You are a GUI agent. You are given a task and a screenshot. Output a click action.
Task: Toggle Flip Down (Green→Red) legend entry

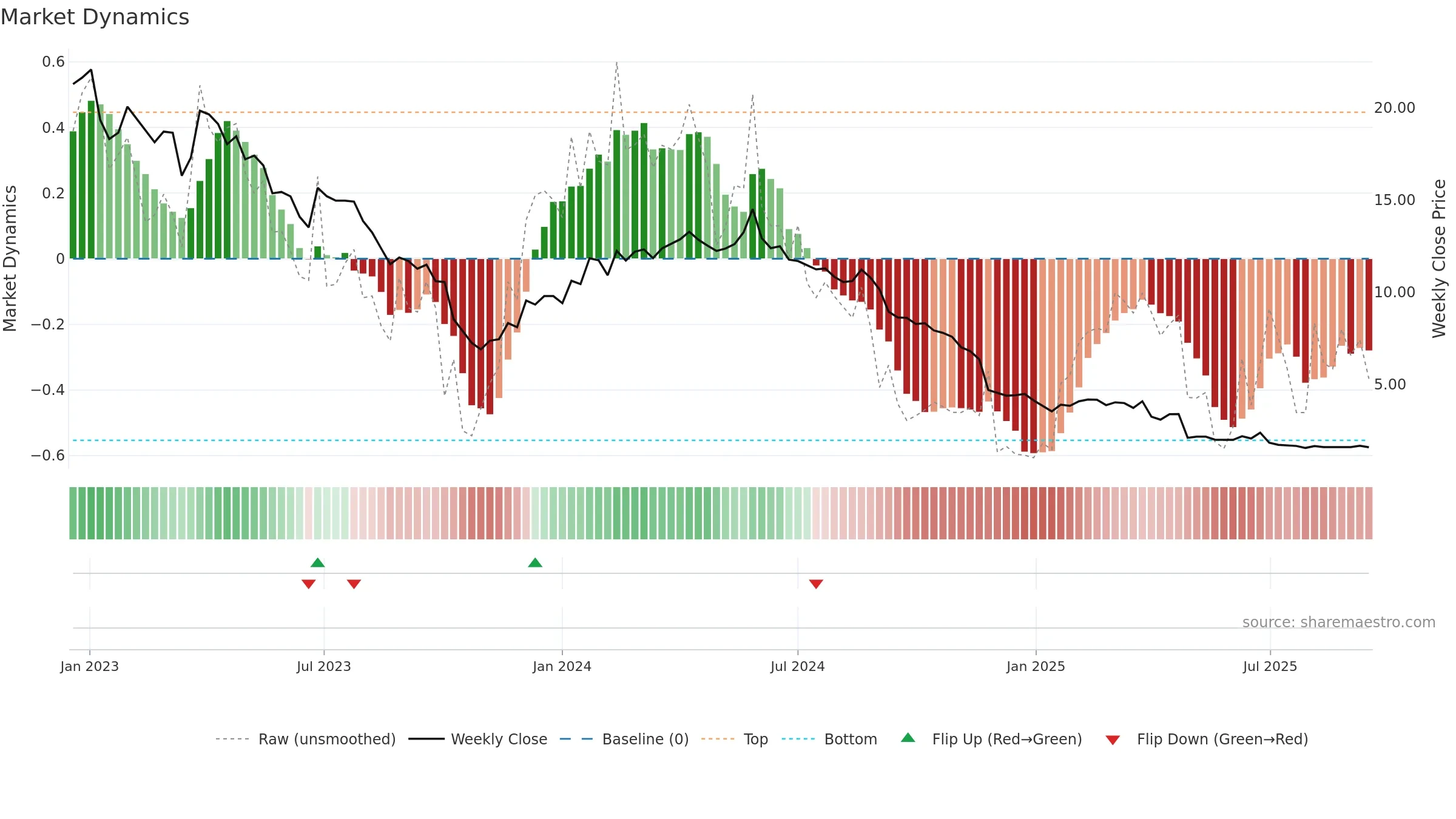pyautogui.click(x=1206, y=739)
